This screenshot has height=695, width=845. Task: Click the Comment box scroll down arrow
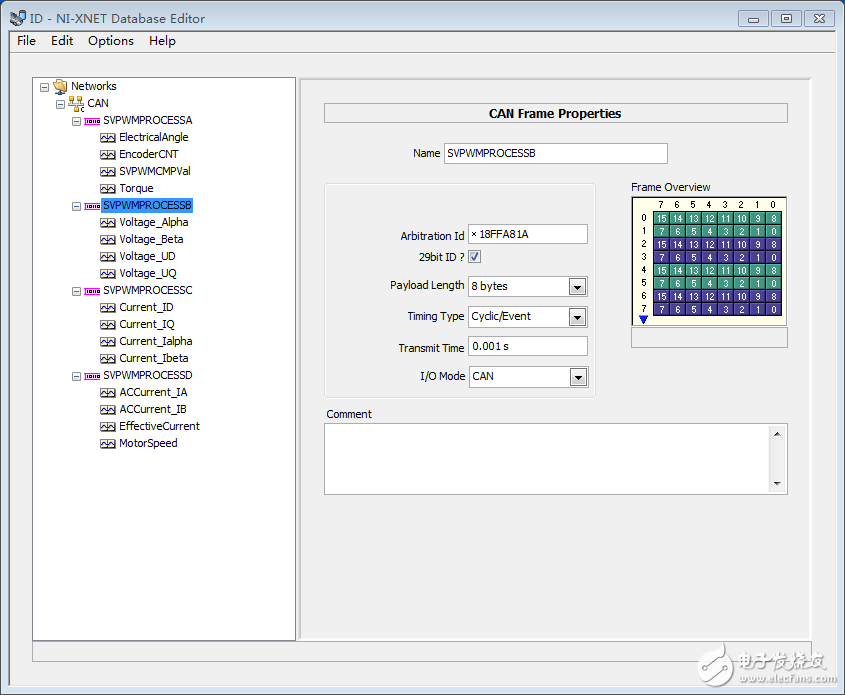777,484
